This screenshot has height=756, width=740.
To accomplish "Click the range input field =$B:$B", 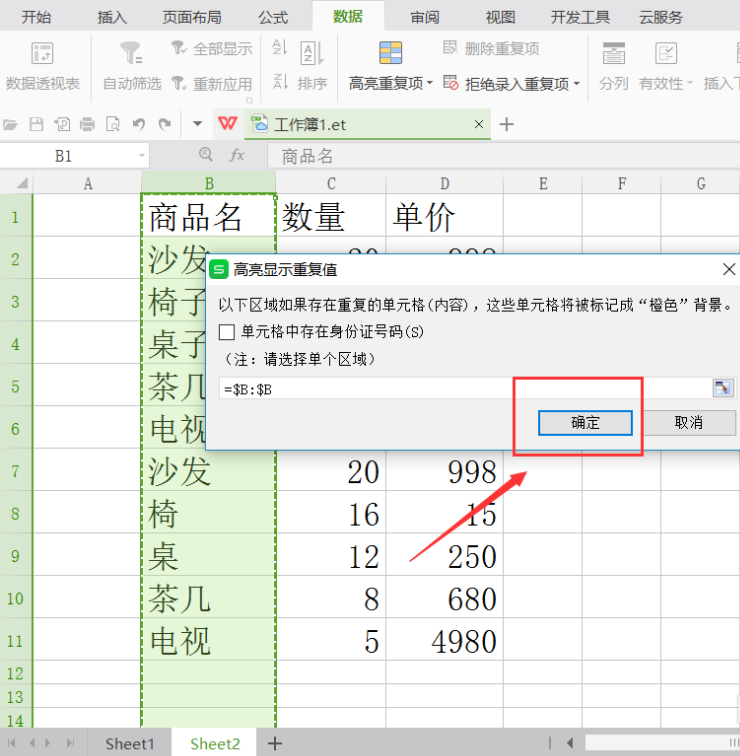I will (465, 389).
